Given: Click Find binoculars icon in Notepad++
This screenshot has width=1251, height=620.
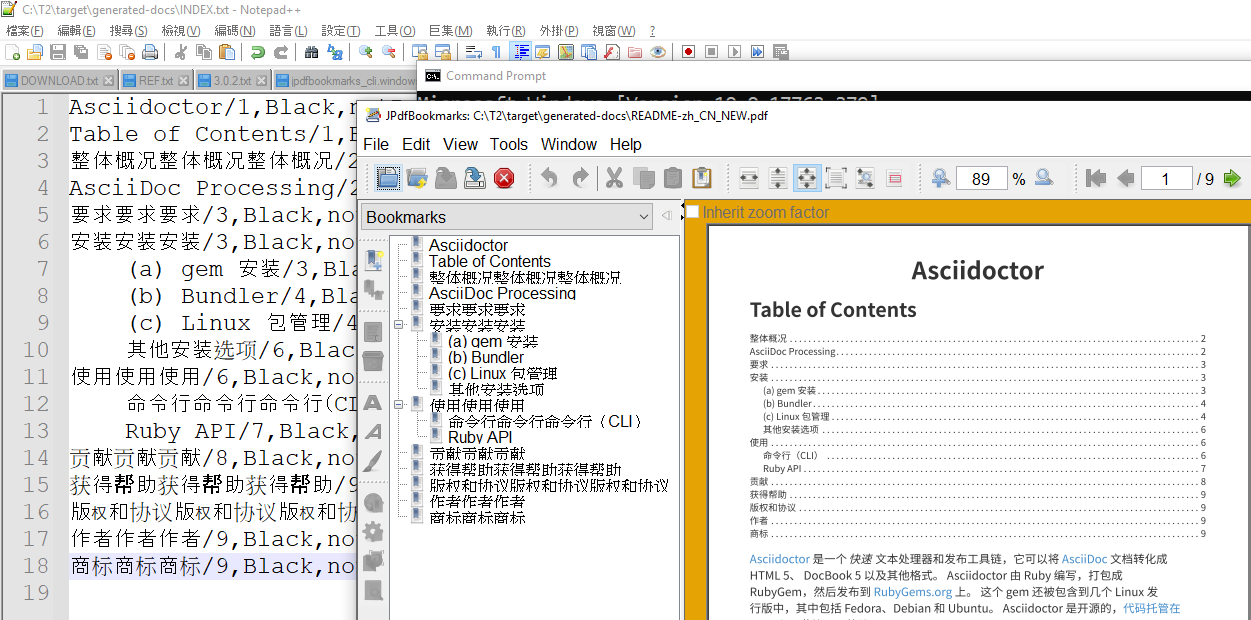Looking at the screenshot, I should click(x=311, y=52).
